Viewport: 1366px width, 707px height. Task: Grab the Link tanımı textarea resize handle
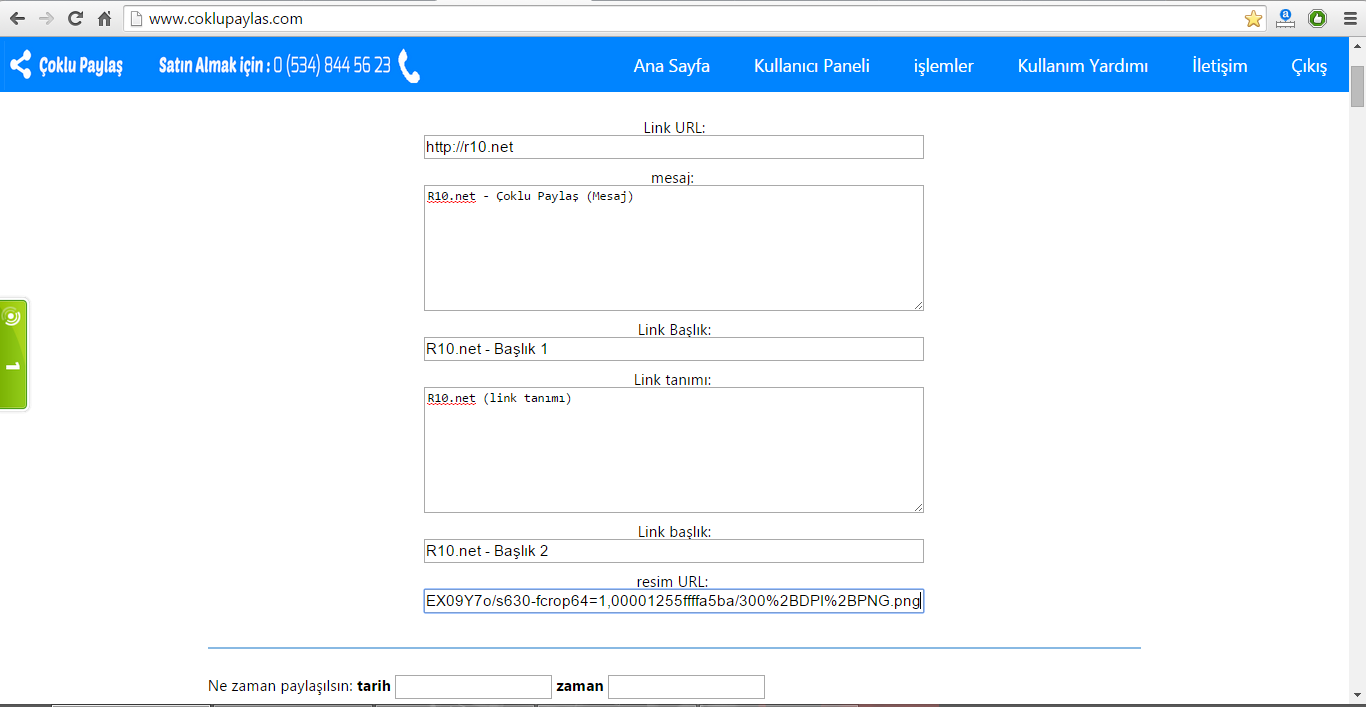coord(916,506)
